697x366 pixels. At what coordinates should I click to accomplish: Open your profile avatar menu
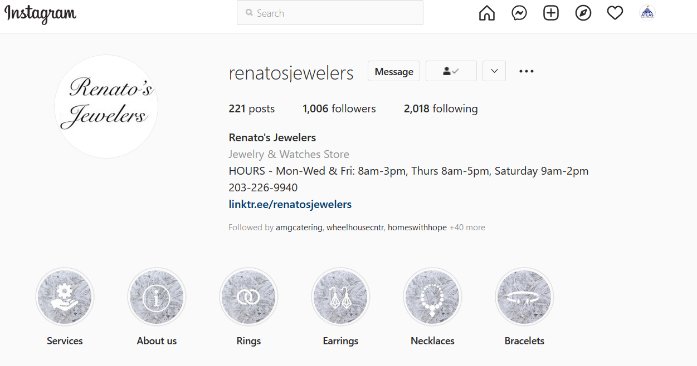click(647, 13)
